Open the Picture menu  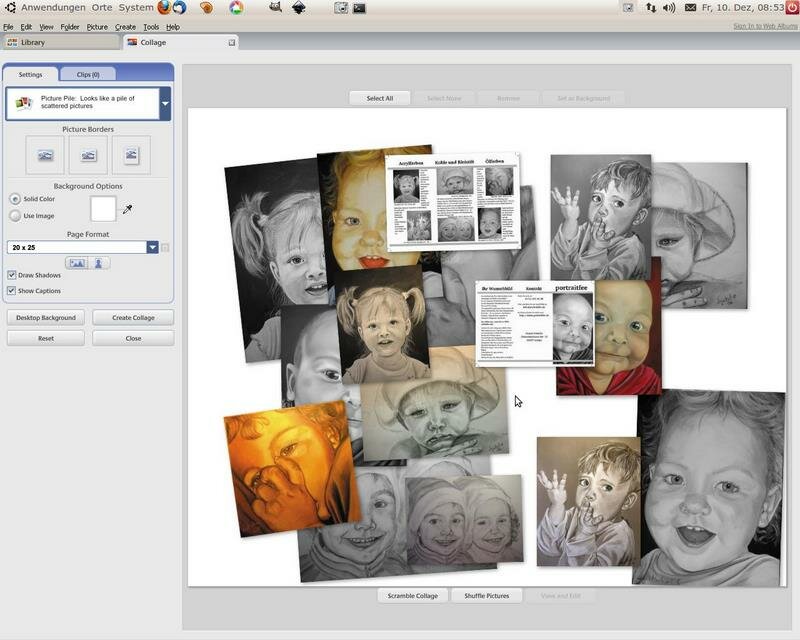(97, 27)
